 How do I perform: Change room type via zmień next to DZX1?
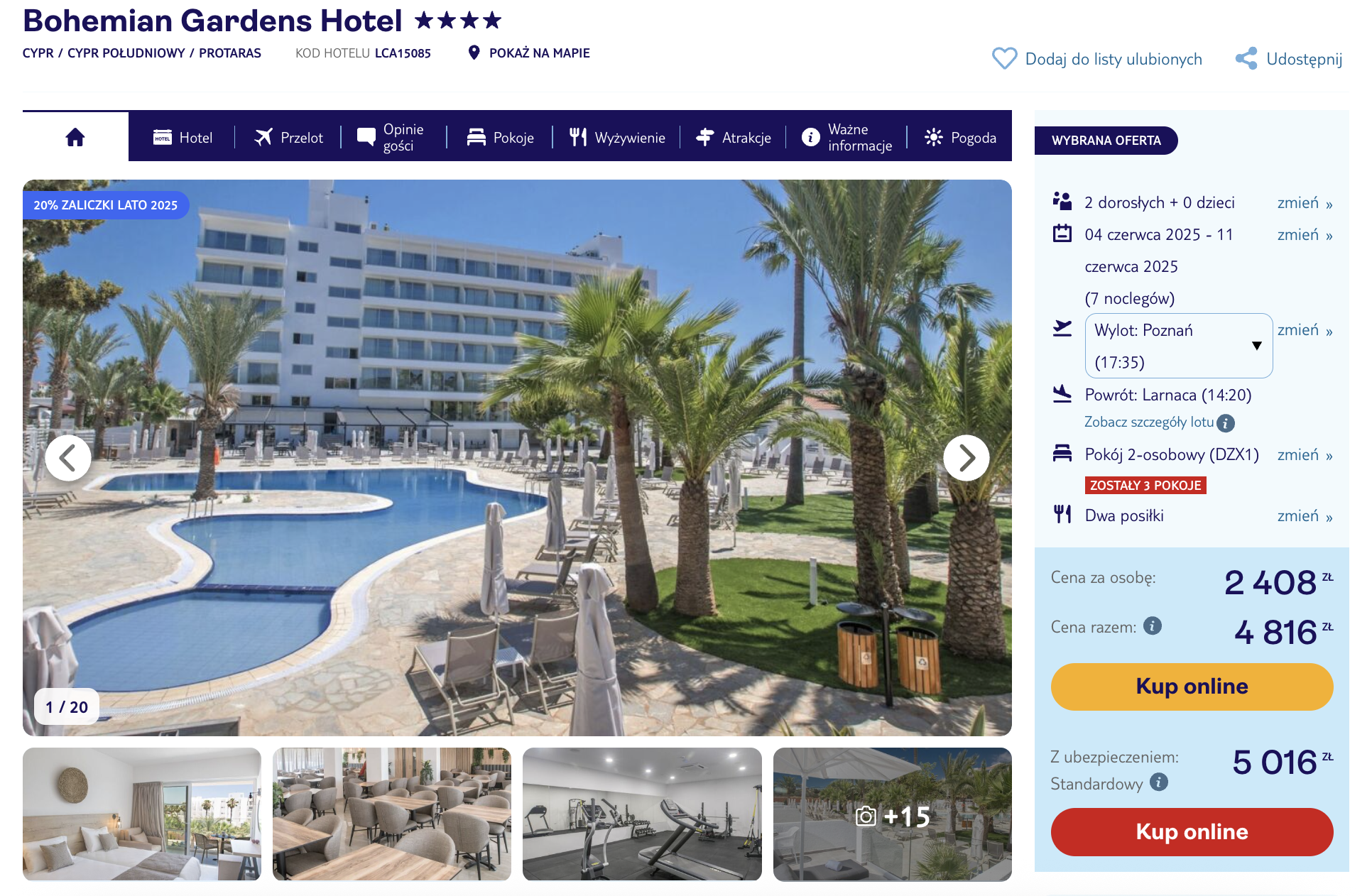pos(1305,455)
